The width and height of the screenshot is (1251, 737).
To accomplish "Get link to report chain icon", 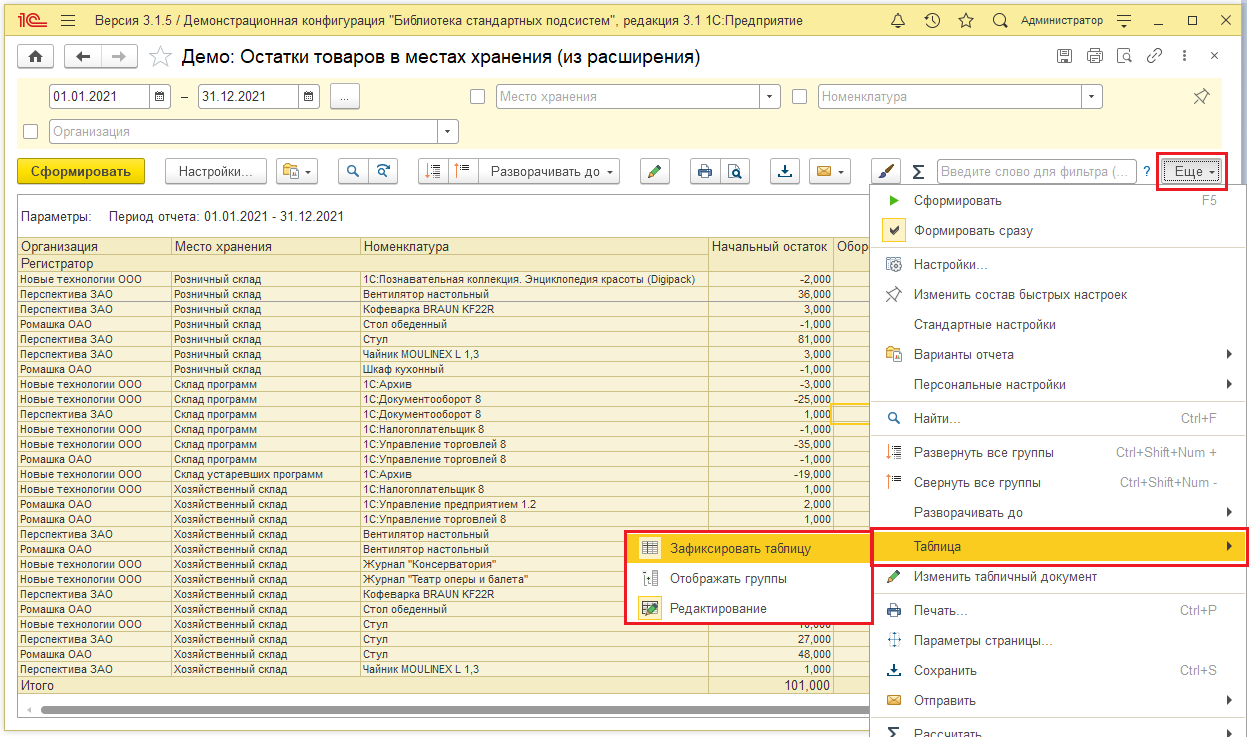I will point(1155,56).
